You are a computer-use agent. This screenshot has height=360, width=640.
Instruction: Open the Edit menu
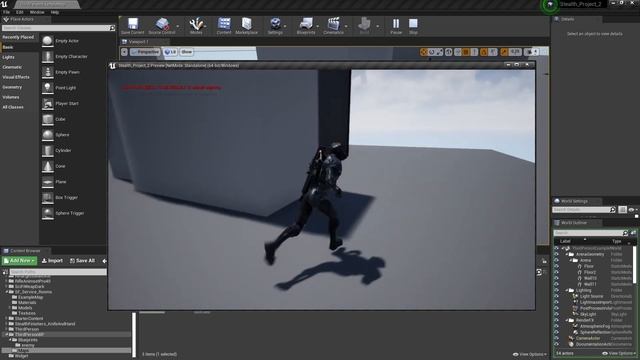coord(20,12)
